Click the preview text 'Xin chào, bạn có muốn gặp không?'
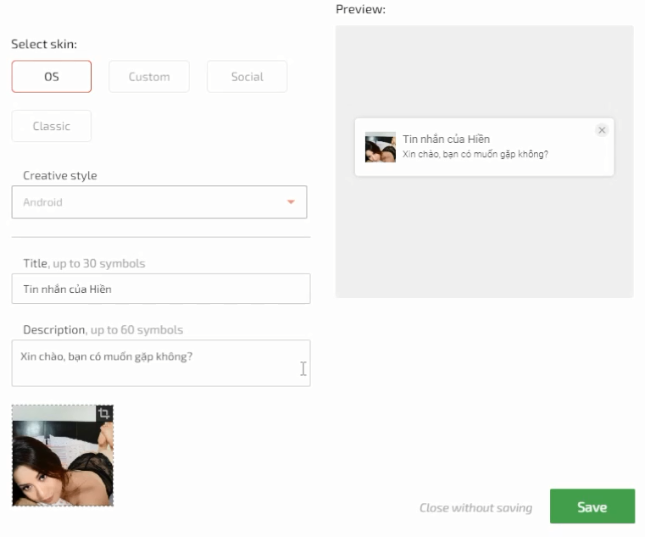The height and width of the screenshot is (537, 645). (476, 154)
